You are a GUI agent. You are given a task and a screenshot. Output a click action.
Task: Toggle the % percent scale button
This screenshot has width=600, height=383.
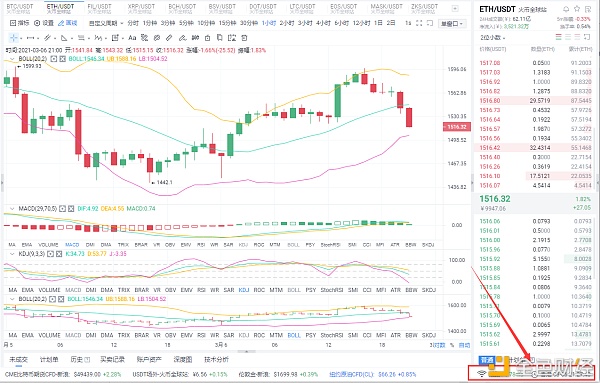click(x=452, y=345)
